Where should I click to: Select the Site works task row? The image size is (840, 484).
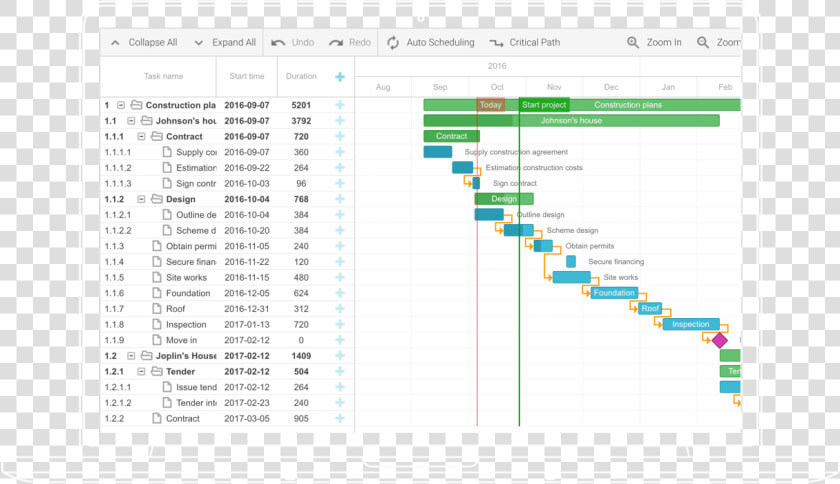(x=227, y=277)
